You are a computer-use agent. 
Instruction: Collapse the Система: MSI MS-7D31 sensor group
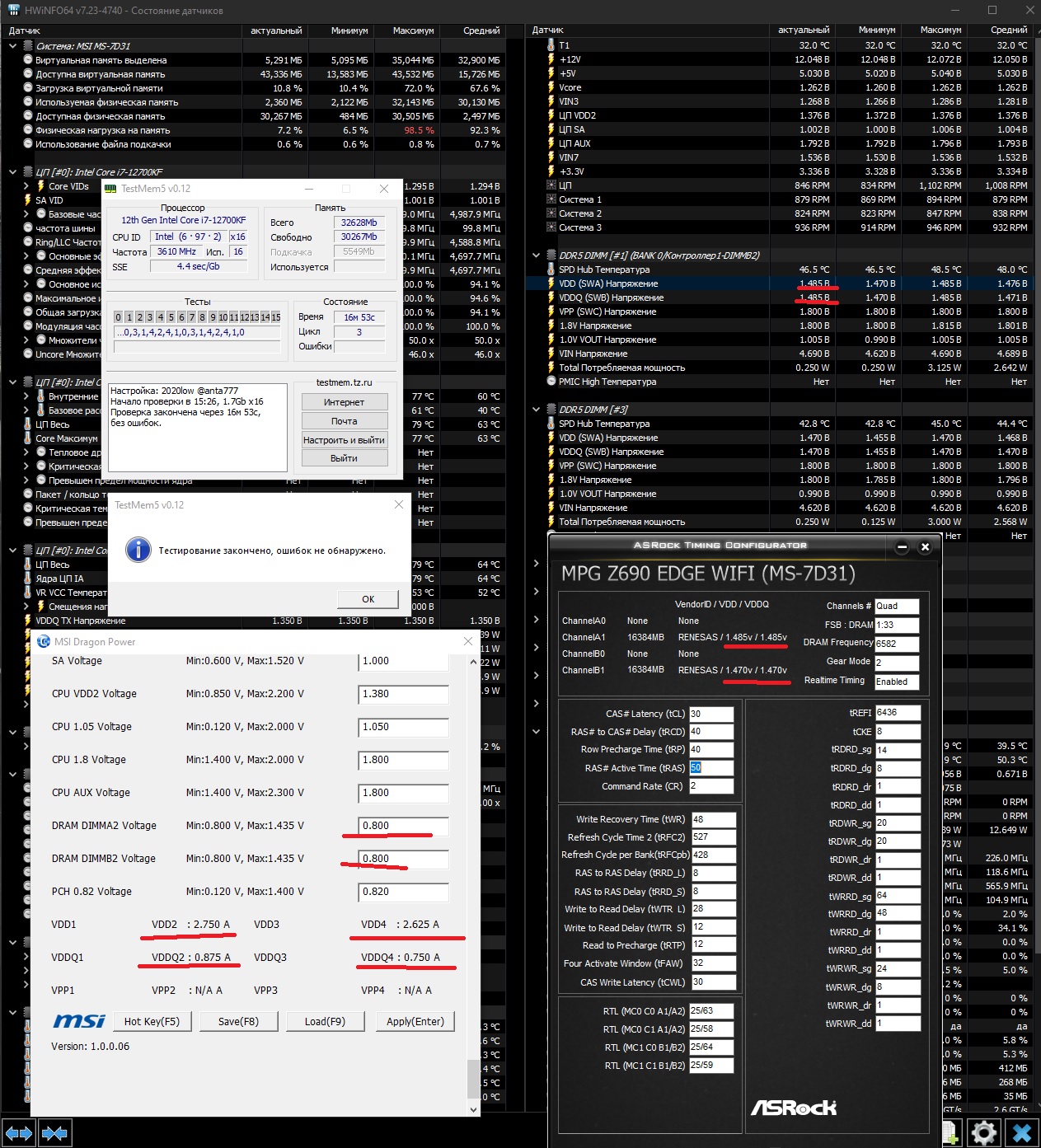[12, 46]
